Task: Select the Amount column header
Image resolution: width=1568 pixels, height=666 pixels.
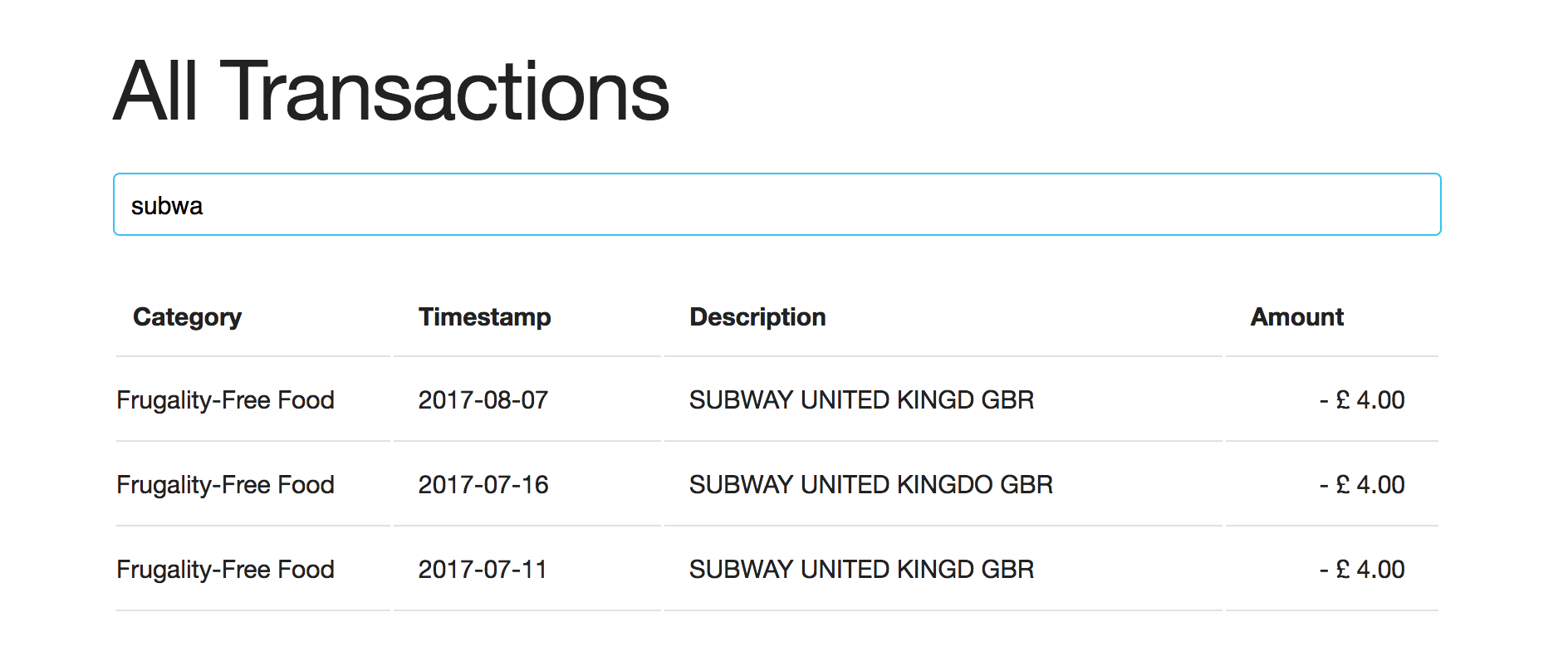Action: coord(1296,317)
